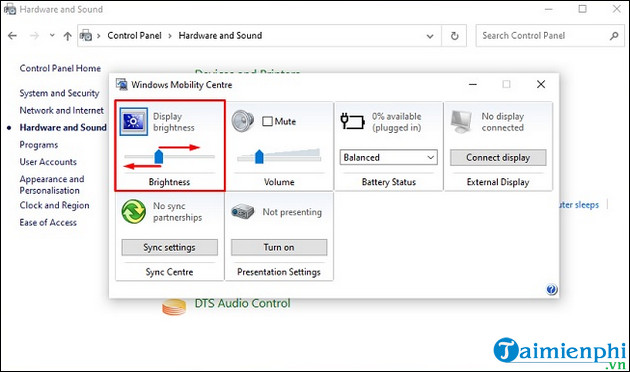Viewport: 630px width, 372px height.
Task: Open User Accounts category
Action: 48,162
